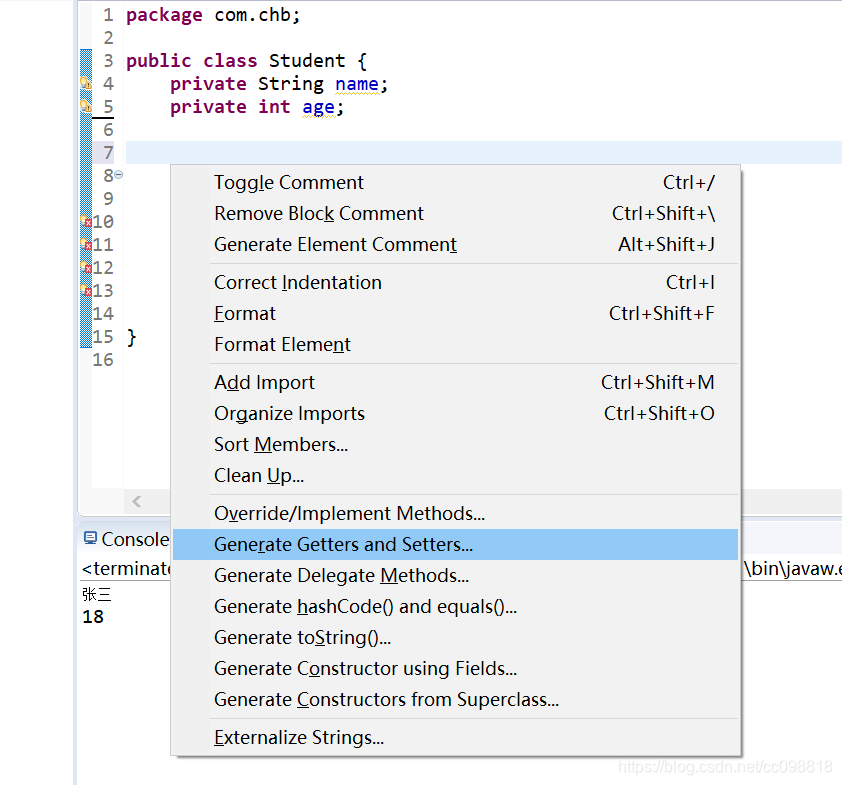The image size is (842, 785).
Task: Select Generate Element Comment
Action: click(x=455, y=245)
